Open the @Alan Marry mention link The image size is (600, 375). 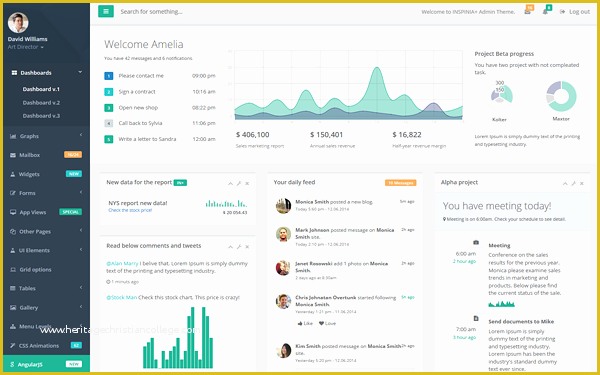pyautogui.click(x=122, y=264)
